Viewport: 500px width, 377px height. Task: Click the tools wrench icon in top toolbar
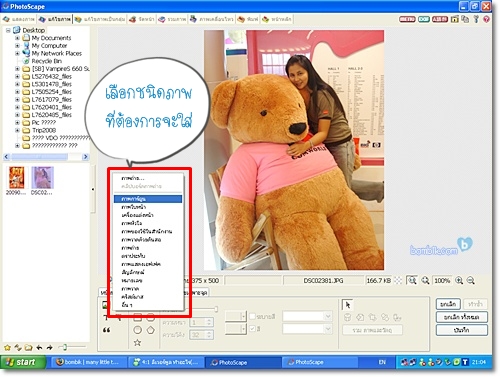coord(476,19)
